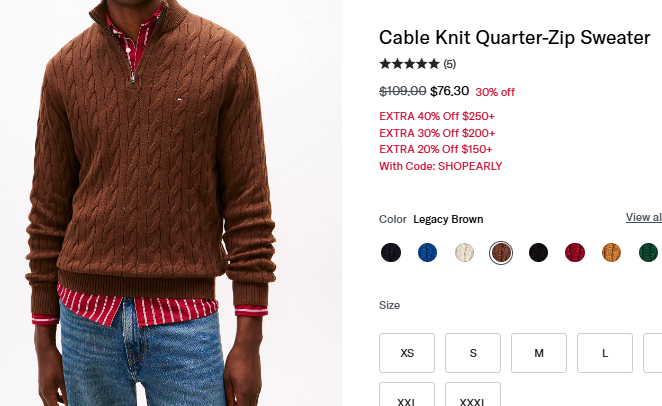
Task: Open the View all colors link
Action: [x=644, y=217]
